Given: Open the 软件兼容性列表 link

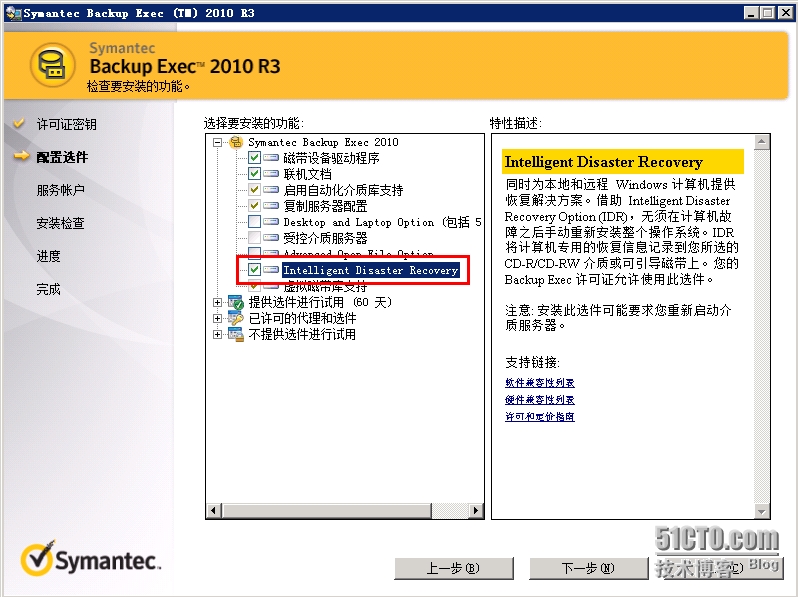Looking at the screenshot, I should [539, 383].
